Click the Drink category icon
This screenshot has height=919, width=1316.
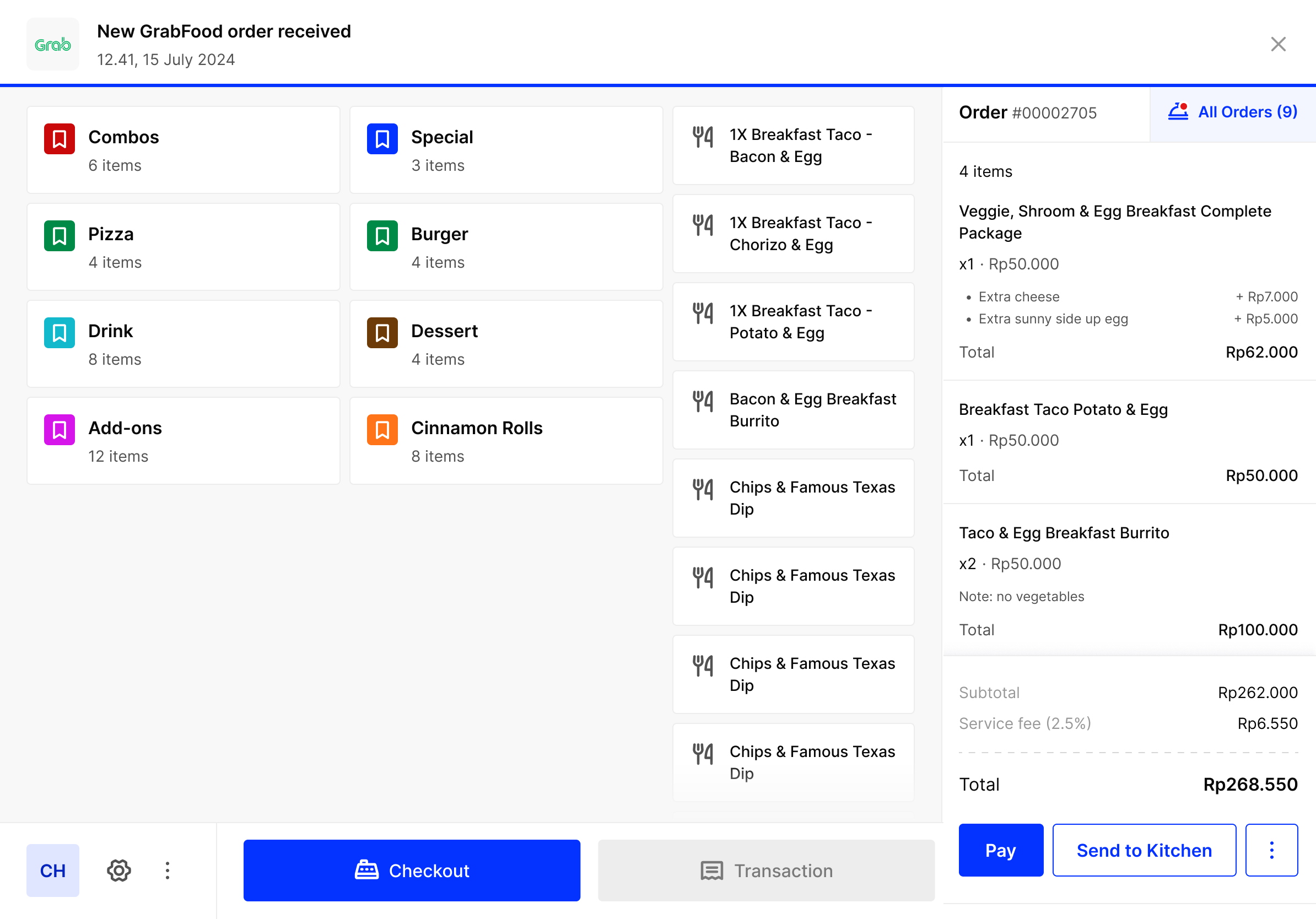[59, 332]
